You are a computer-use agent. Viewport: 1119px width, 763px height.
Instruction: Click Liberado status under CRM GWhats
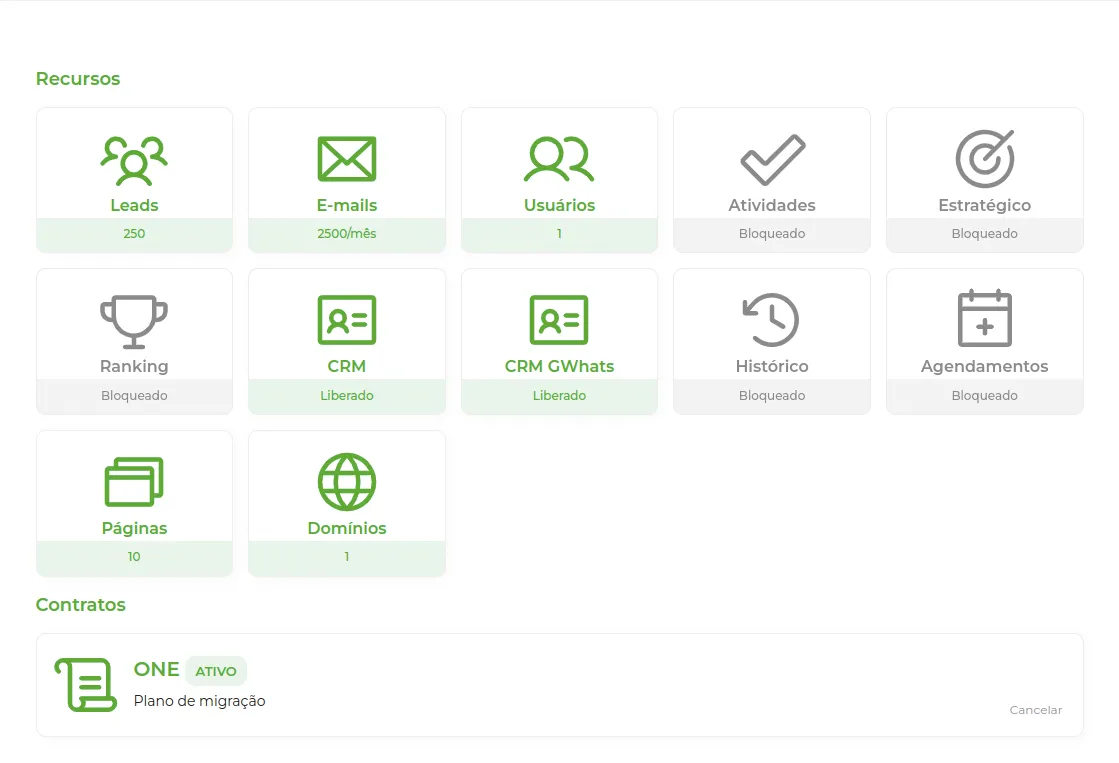click(560, 395)
